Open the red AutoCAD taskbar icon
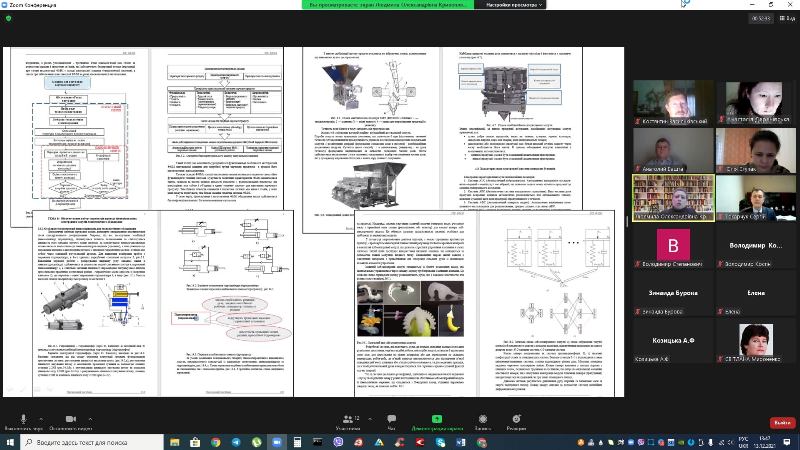Viewport: 800px width, 450px height. click(358, 442)
